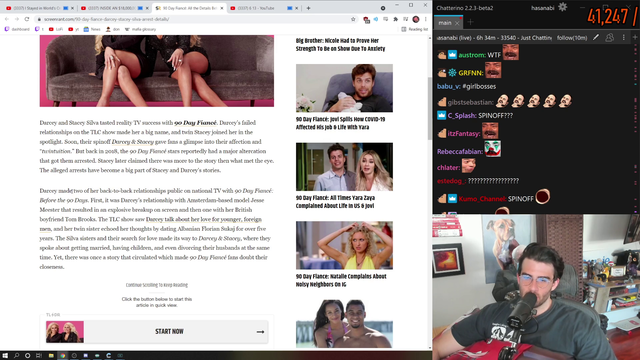Open Task View on the taskbar
Viewport: 640px width, 360px height.
pos(39,356)
